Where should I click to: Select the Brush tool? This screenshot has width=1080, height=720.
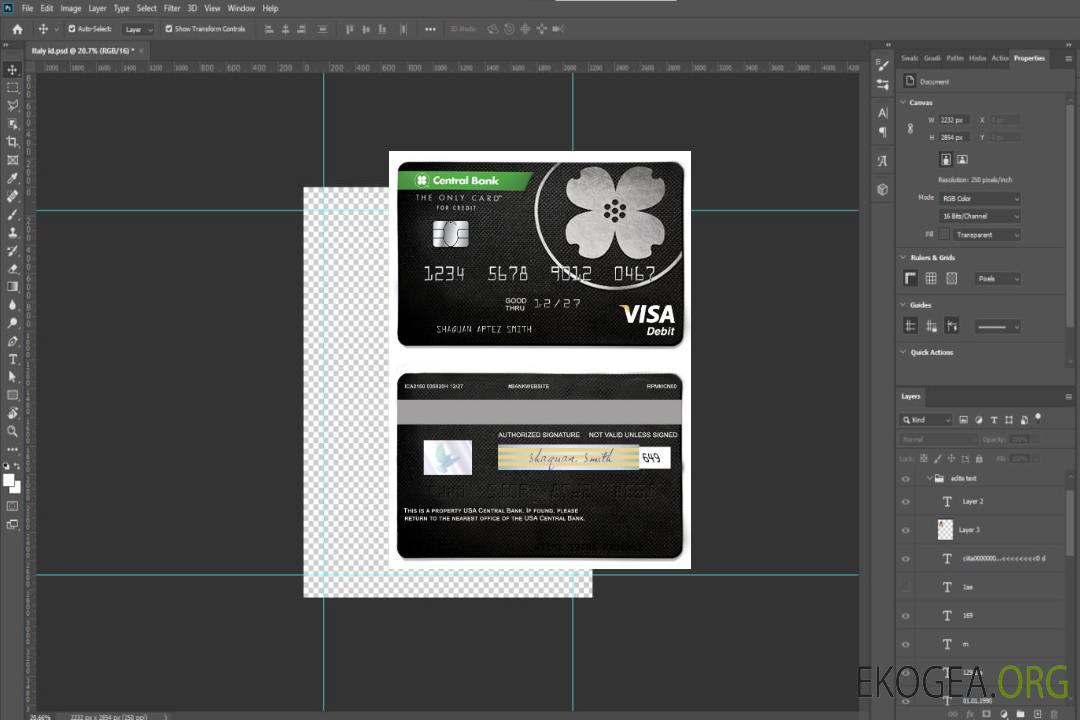pos(12,214)
